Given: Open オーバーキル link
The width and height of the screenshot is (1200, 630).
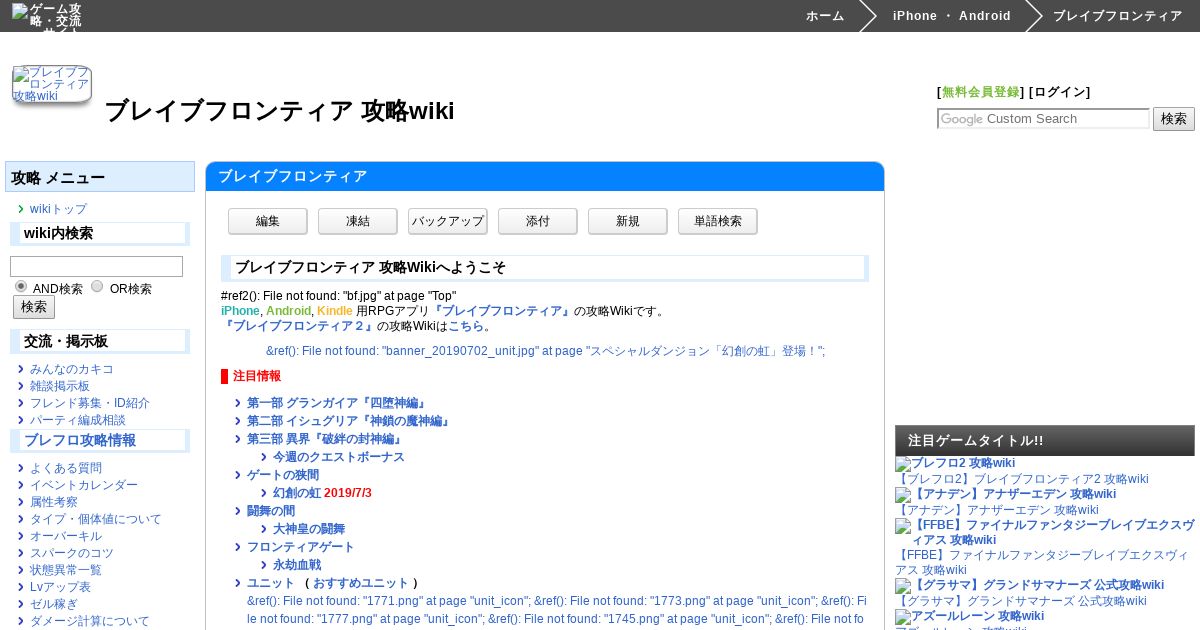Looking at the screenshot, I should point(66,536).
